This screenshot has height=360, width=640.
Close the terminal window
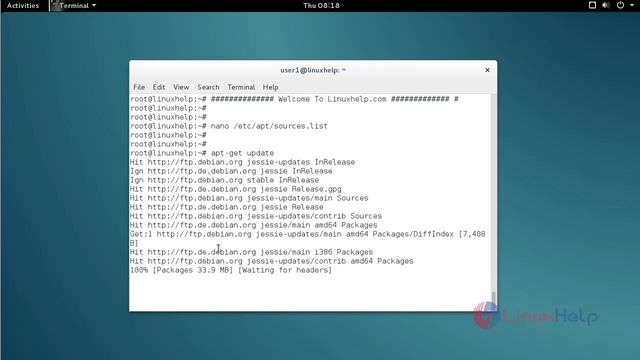coord(487,70)
